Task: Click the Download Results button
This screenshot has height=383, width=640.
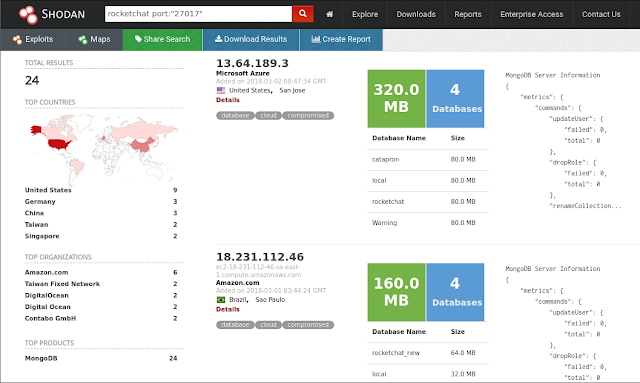Action: click(251, 40)
